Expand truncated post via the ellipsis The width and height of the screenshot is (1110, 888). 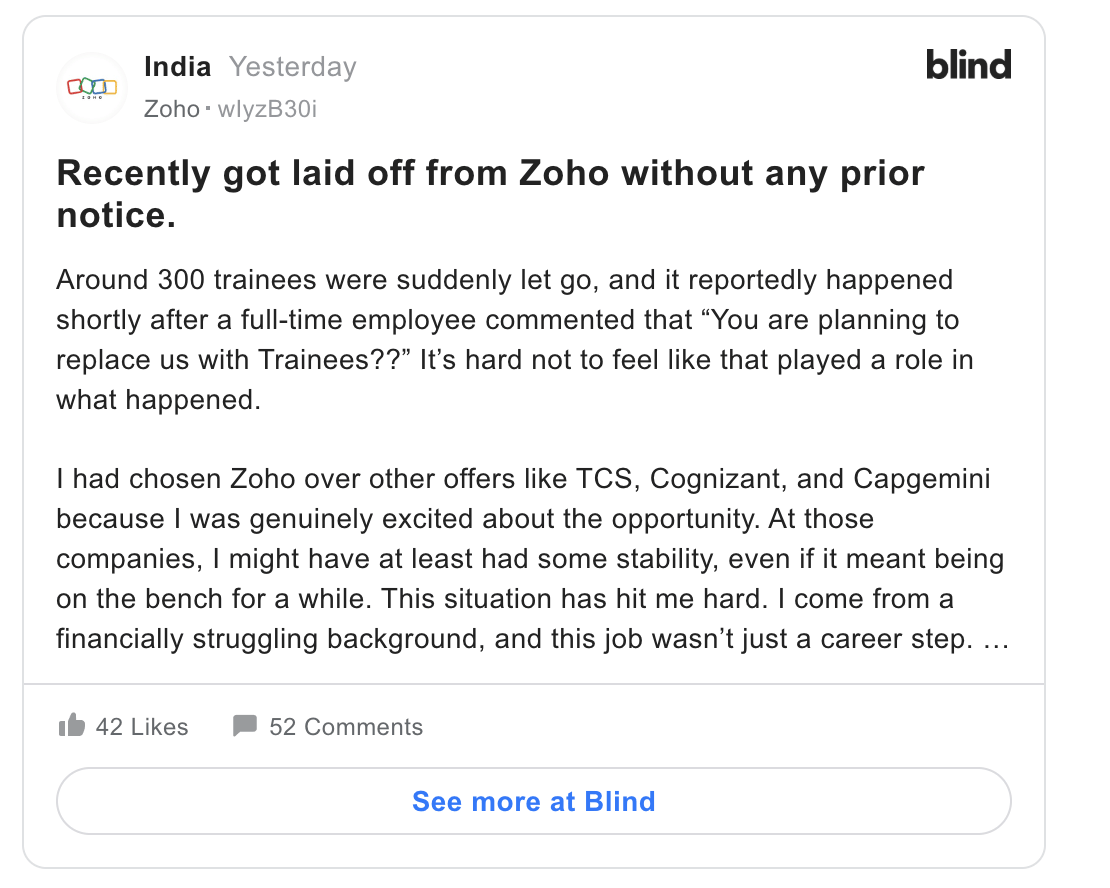[995, 638]
